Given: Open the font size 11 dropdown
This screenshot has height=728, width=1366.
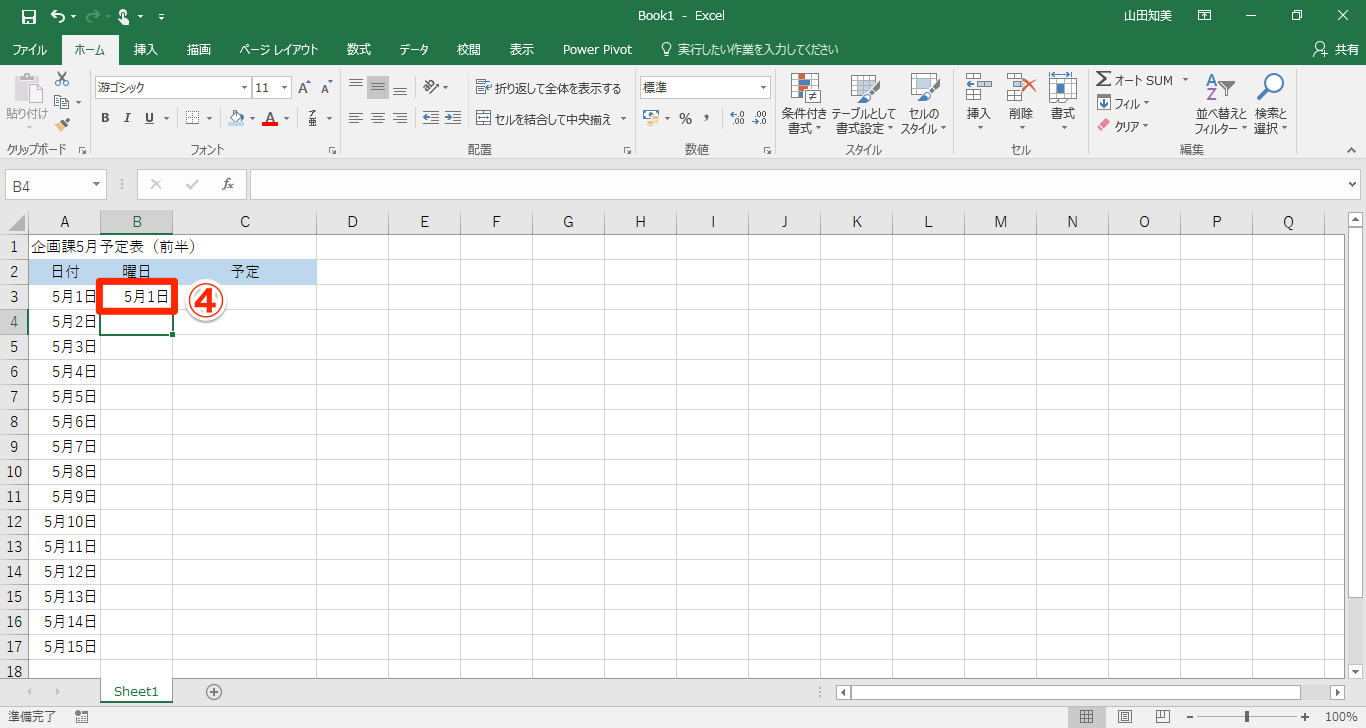Looking at the screenshot, I should coord(285,88).
